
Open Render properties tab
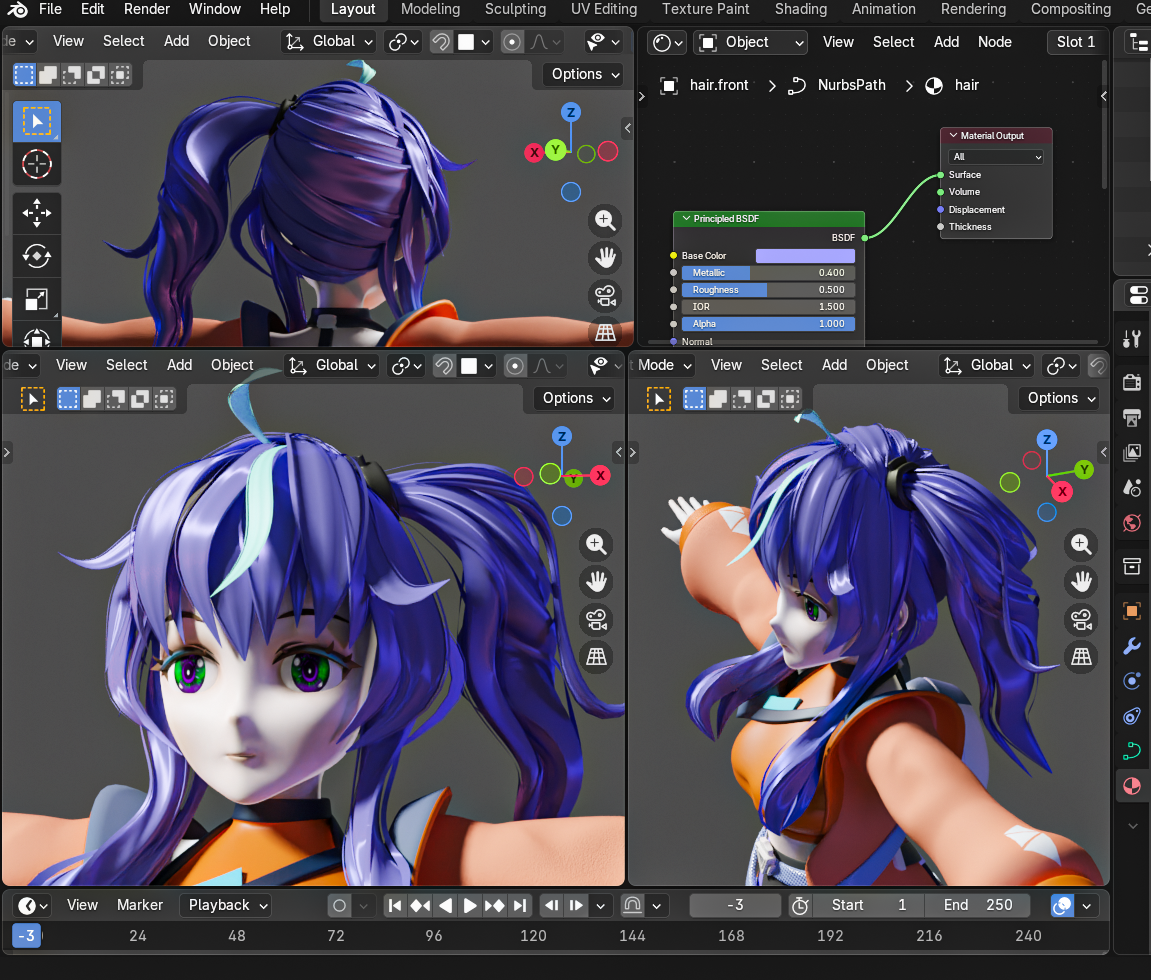tap(1132, 382)
